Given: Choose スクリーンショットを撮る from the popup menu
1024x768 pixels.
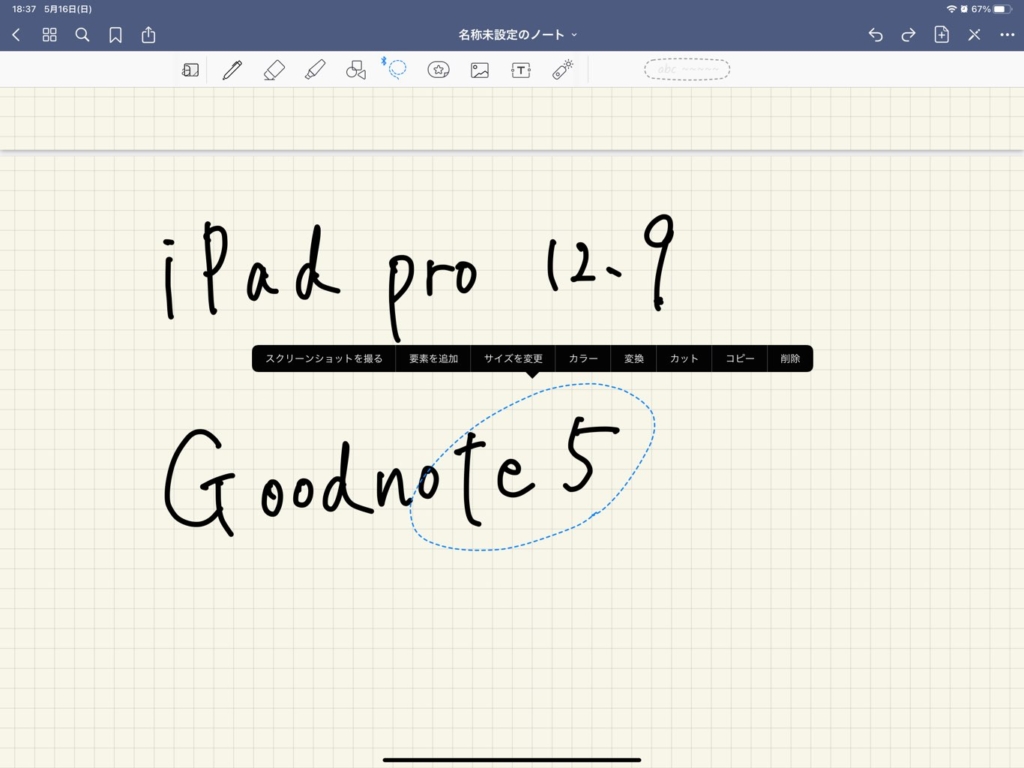Looking at the screenshot, I should (x=324, y=359).
